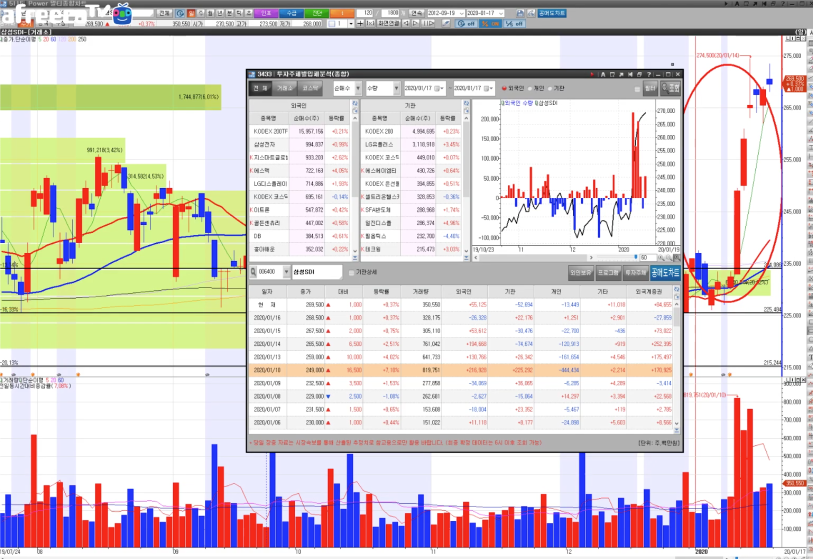Select the 개인 radio button

[x=530, y=89]
